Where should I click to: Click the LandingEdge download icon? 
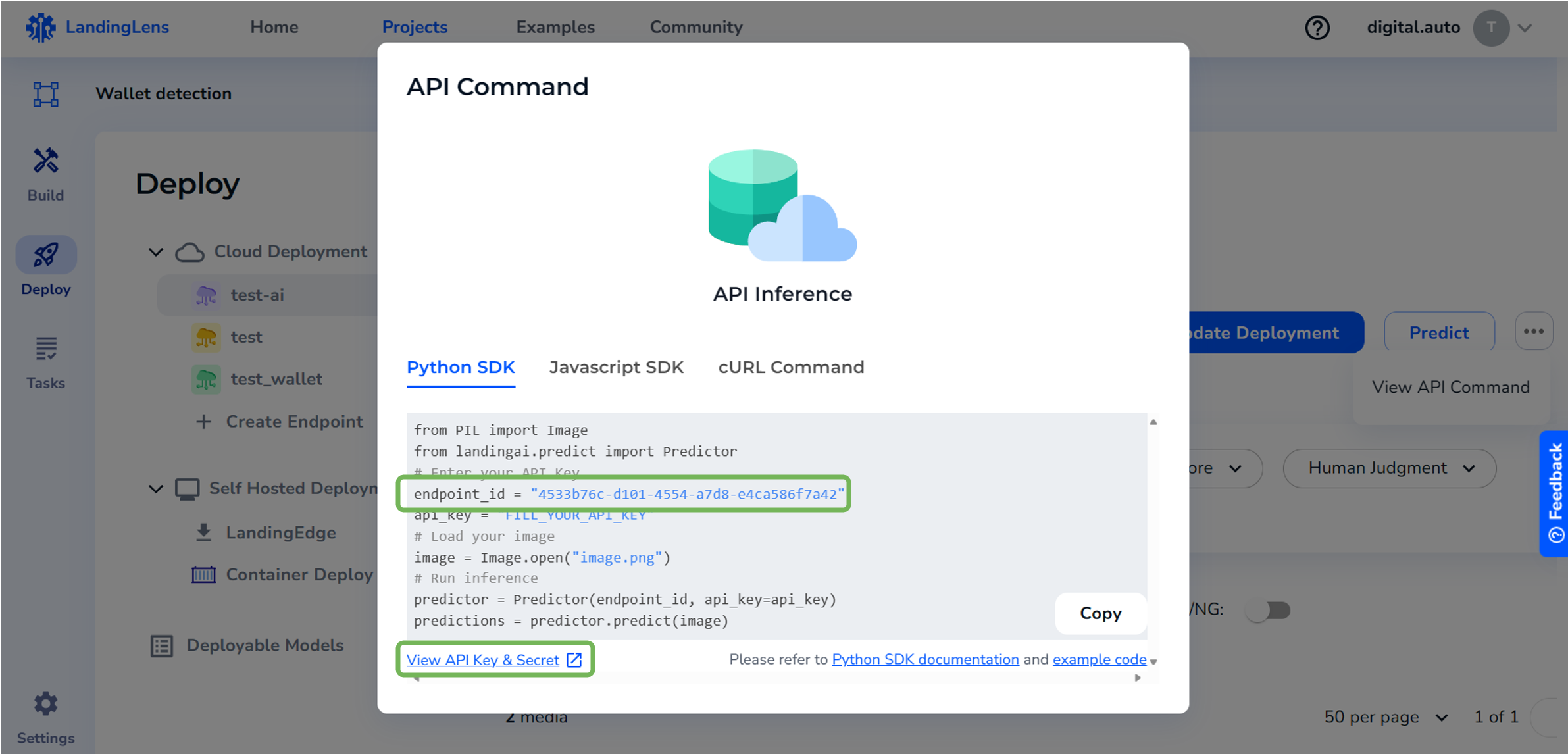pos(204,532)
